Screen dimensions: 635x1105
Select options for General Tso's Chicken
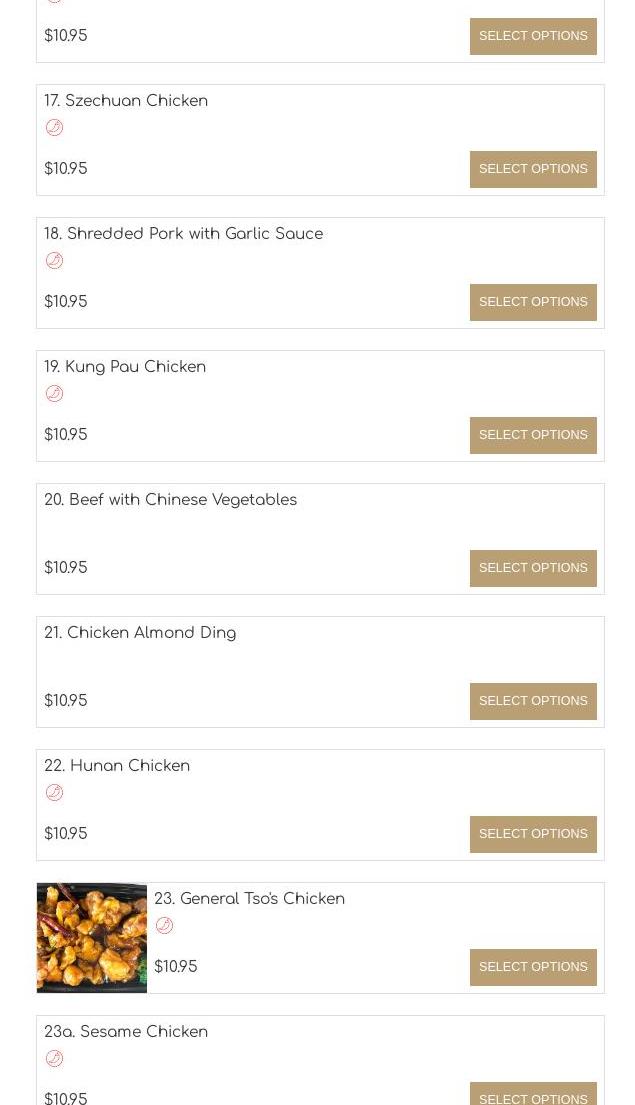click(x=533, y=967)
